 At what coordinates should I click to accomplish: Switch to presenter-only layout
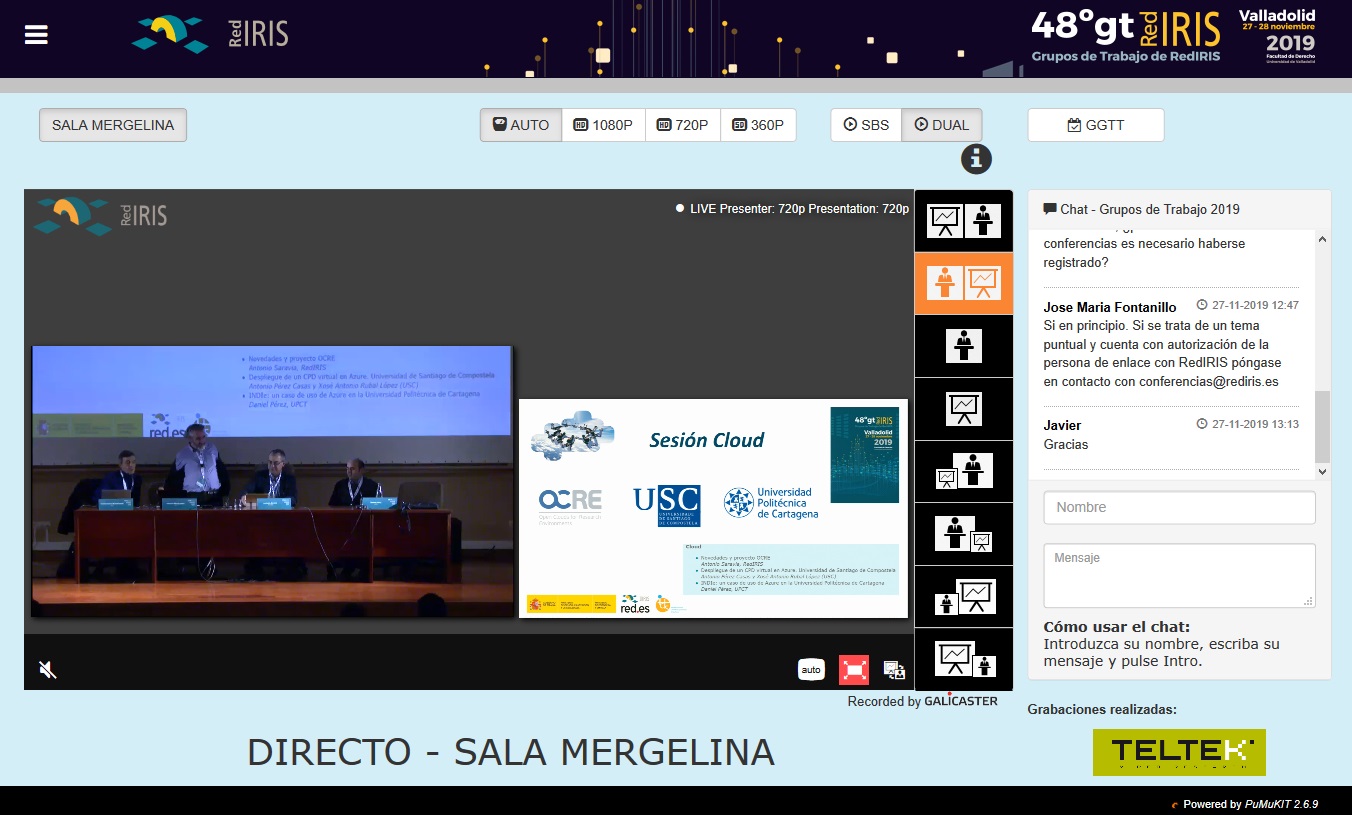click(x=964, y=346)
